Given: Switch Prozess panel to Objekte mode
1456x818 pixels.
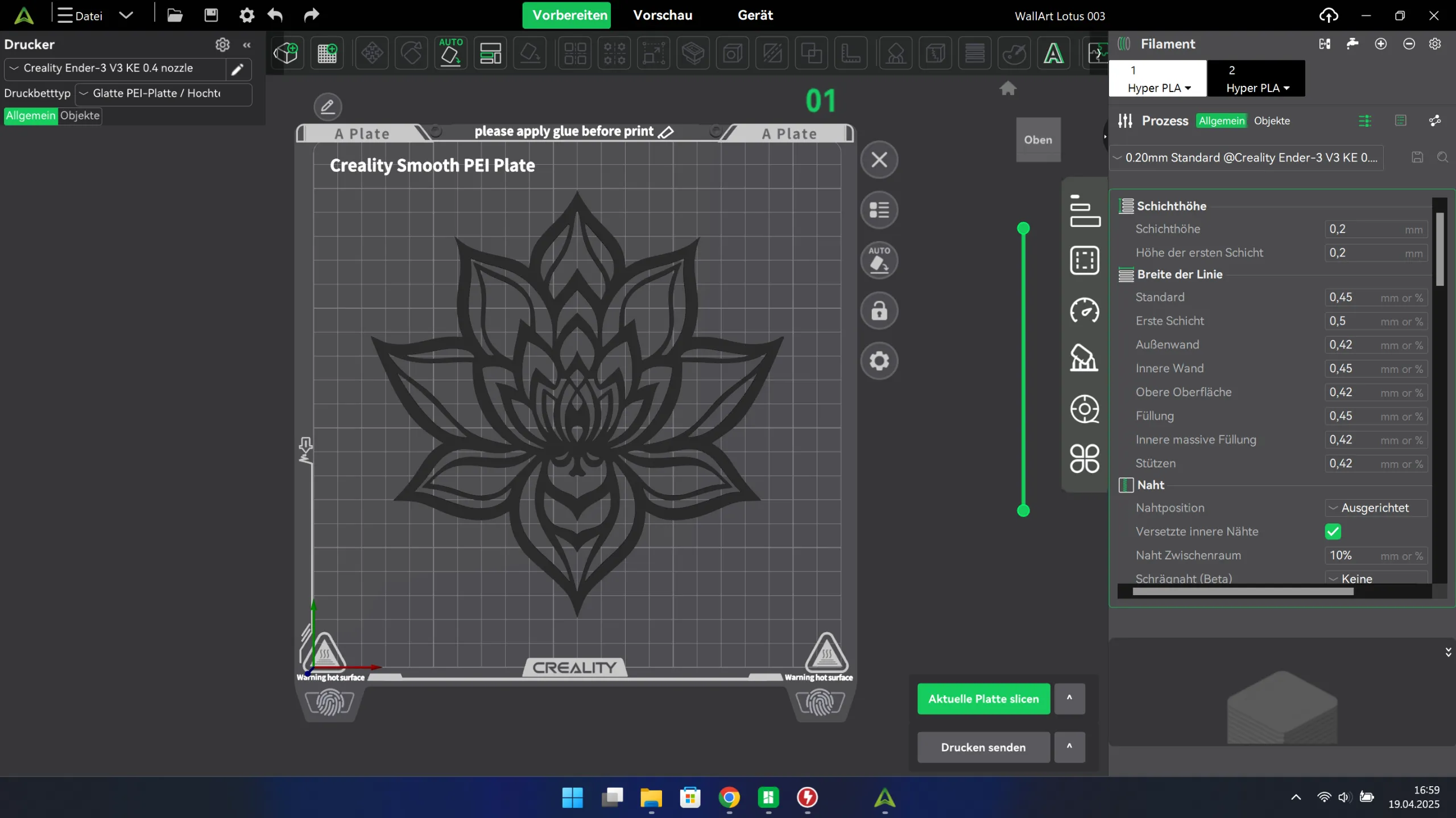Looking at the screenshot, I should tap(1272, 121).
